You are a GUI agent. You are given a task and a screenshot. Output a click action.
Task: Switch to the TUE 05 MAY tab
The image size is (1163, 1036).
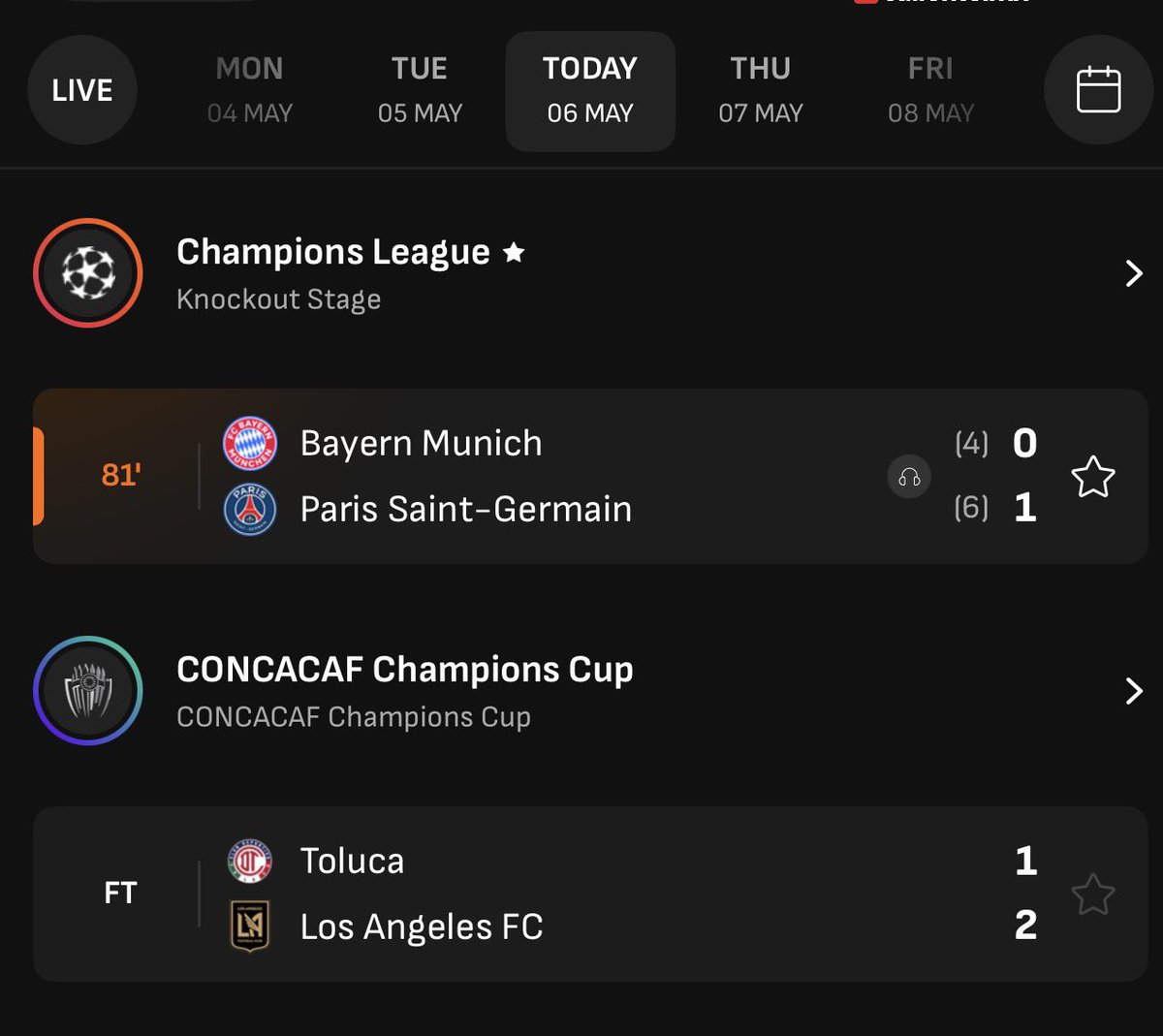[420, 90]
